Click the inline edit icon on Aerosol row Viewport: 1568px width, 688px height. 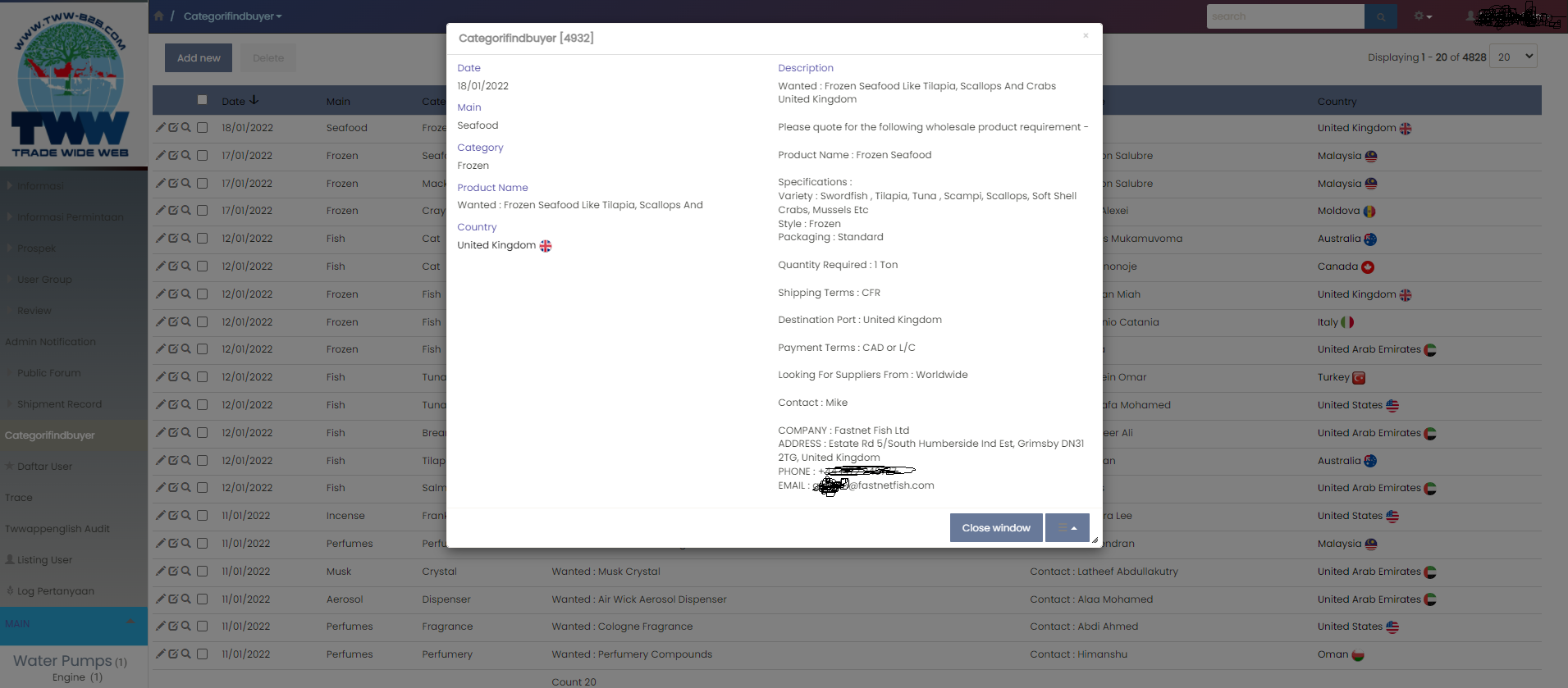173,599
